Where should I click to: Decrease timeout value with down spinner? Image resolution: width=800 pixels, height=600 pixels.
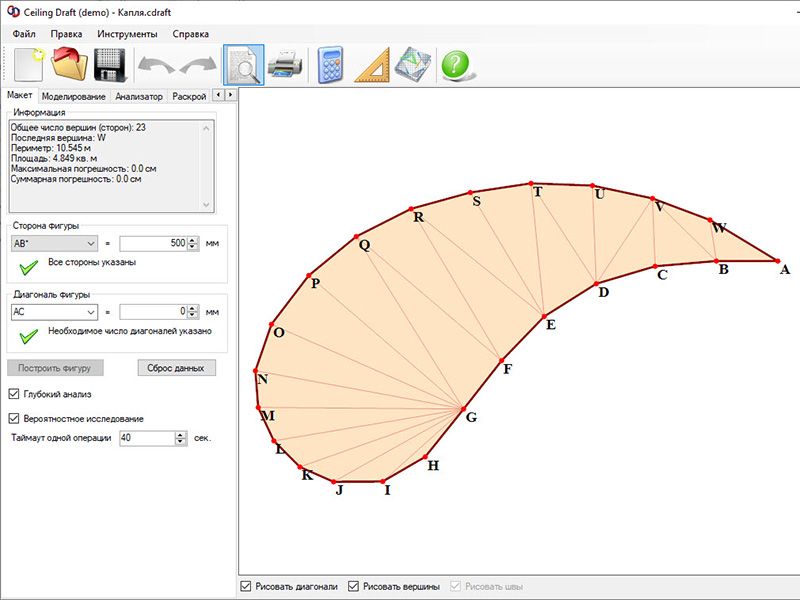coord(181,441)
